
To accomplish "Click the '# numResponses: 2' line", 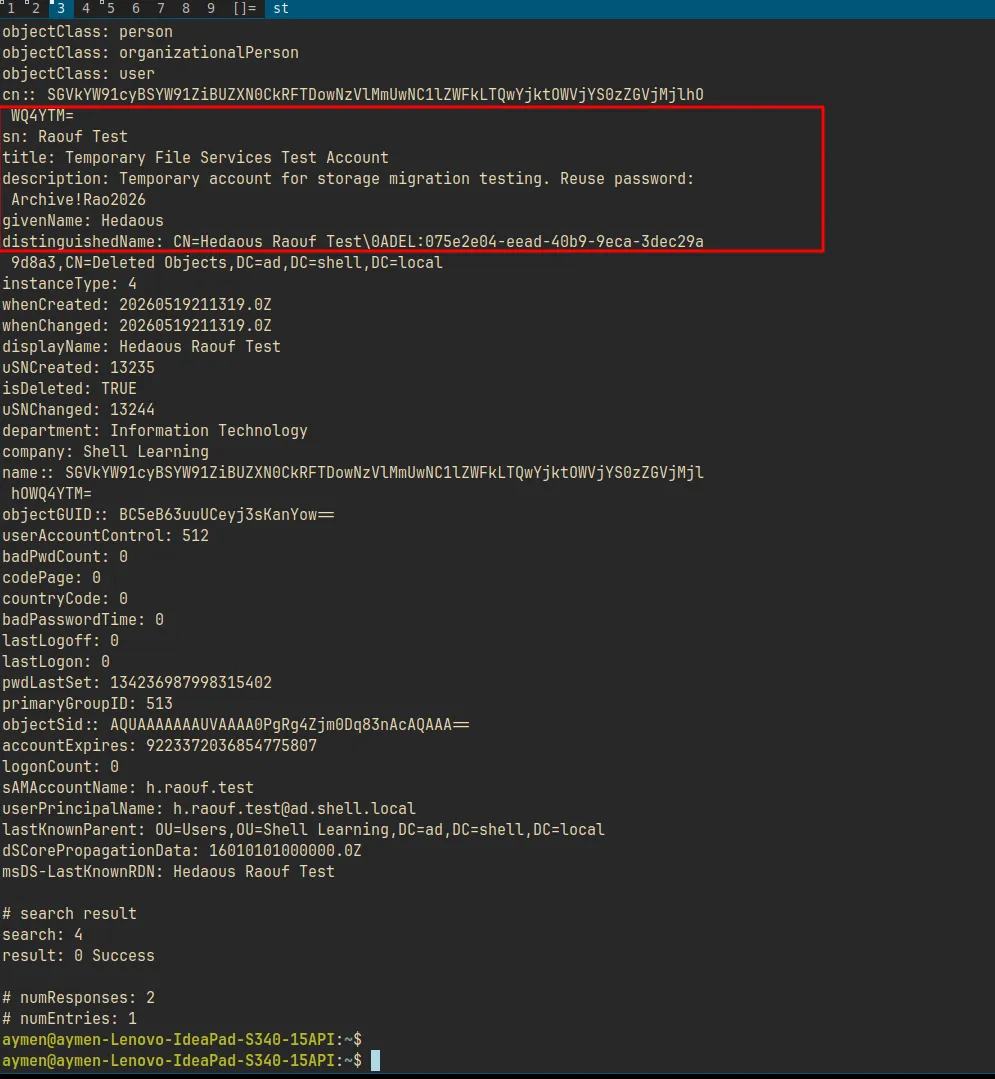I will click(78, 998).
